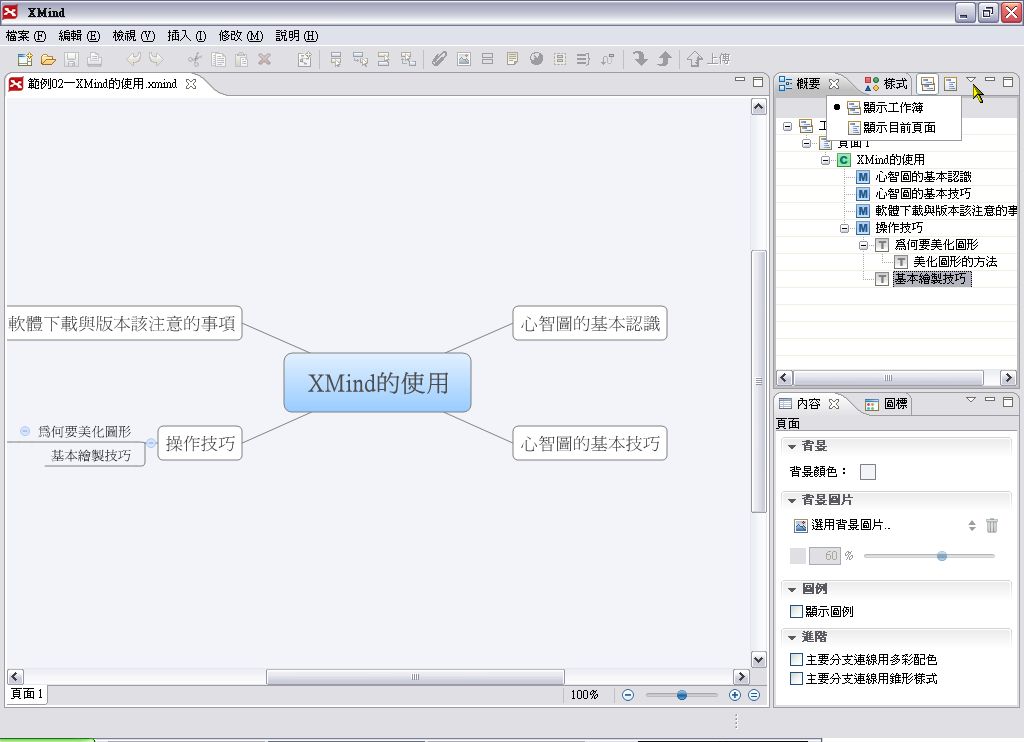Open the 內容 panel view menu triangle
The width and height of the screenshot is (1024, 742).
(971, 399)
